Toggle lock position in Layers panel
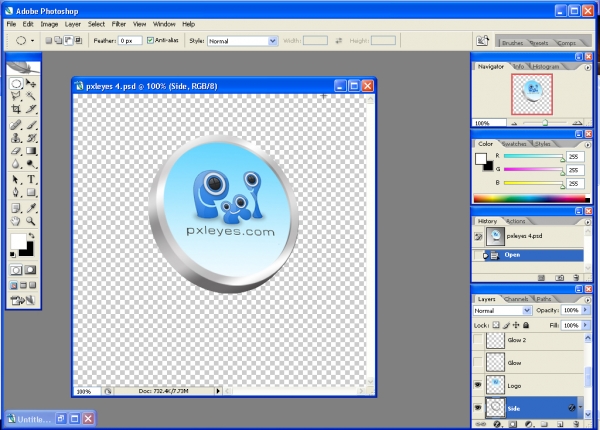 pos(516,325)
